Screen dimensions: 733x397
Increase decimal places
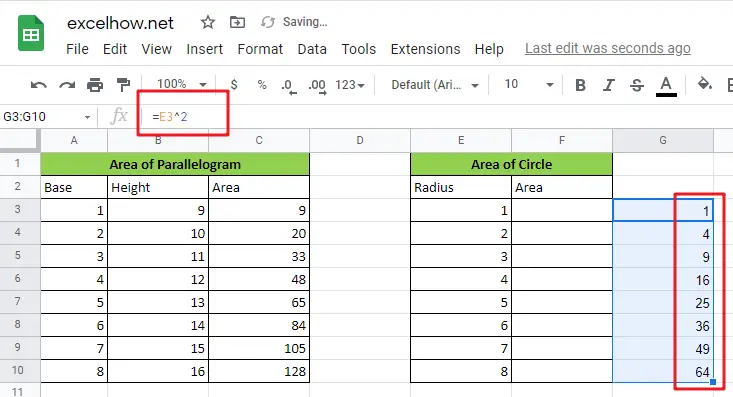click(317, 86)
